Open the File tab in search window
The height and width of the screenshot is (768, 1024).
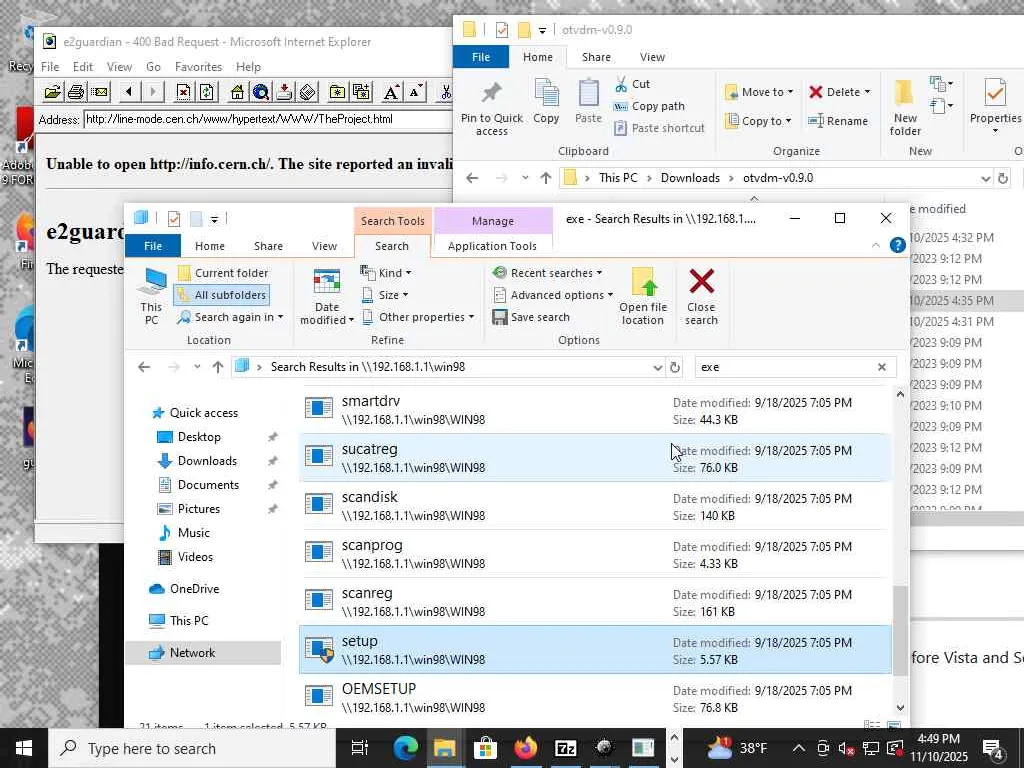[x=153, y=246]
